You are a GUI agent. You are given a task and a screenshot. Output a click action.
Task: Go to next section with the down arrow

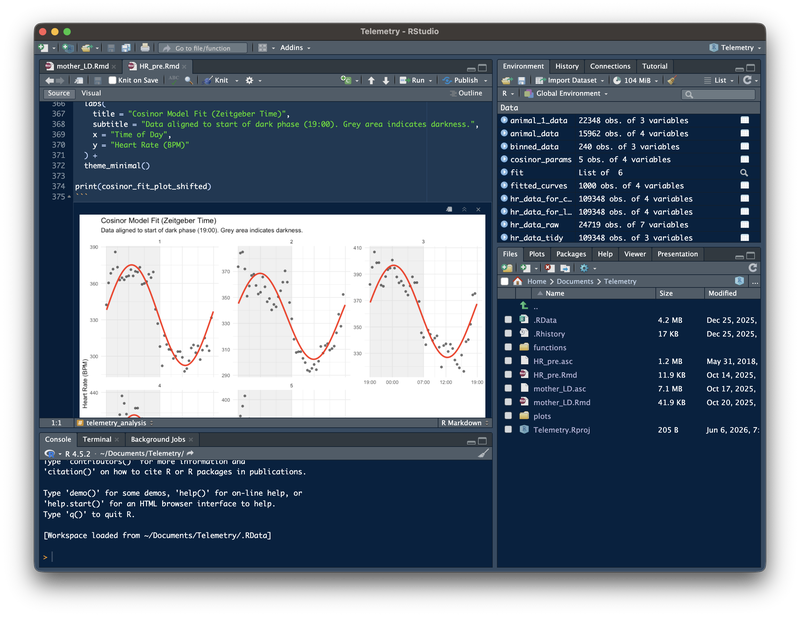coord(386,80)
